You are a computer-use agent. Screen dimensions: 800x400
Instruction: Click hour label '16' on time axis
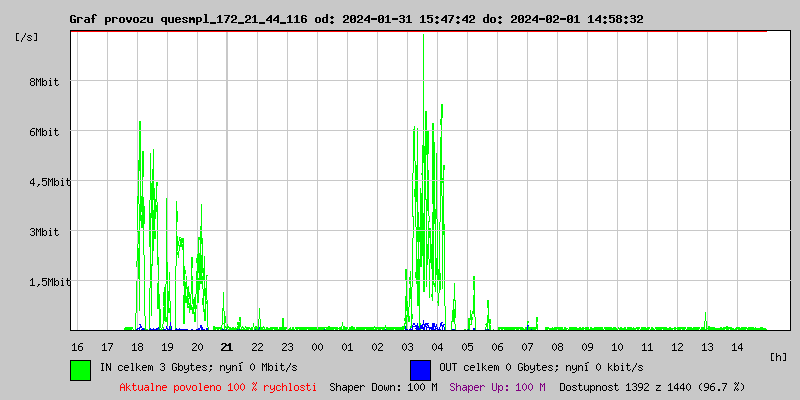[x=77, y=347]
